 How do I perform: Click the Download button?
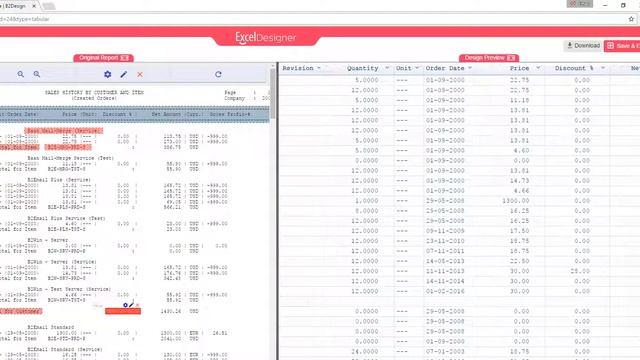tap(583, 46)
